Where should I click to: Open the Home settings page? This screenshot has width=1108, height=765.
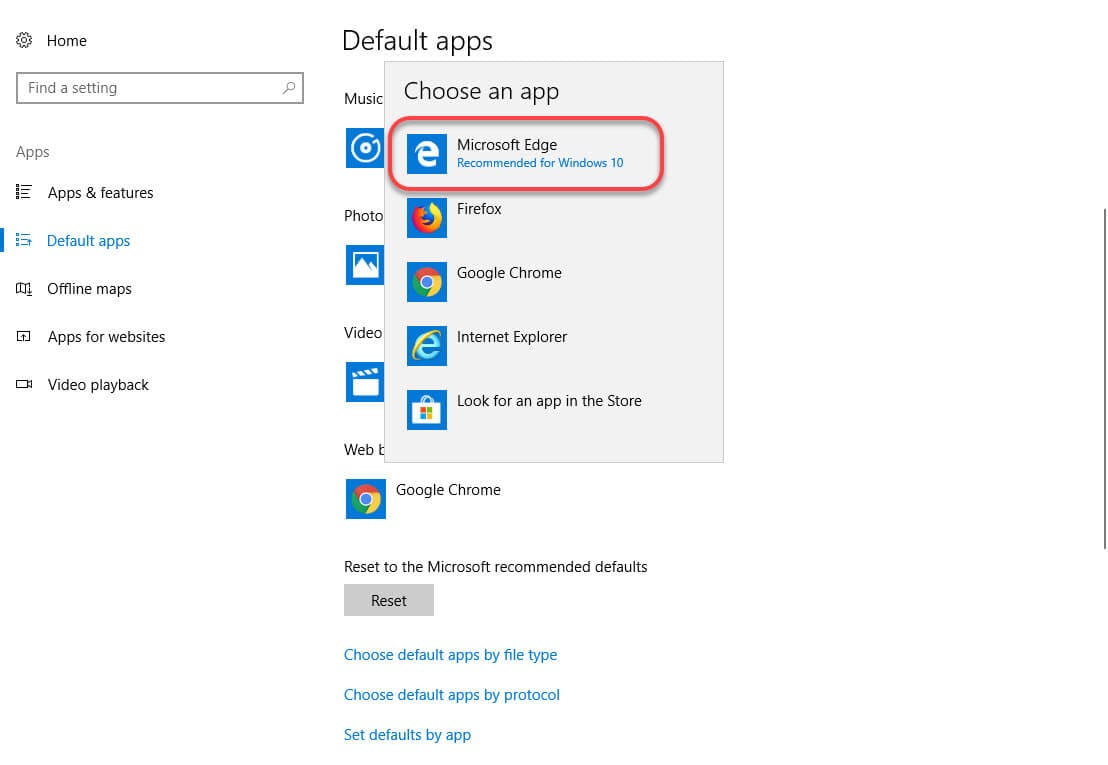click(66, 41)
